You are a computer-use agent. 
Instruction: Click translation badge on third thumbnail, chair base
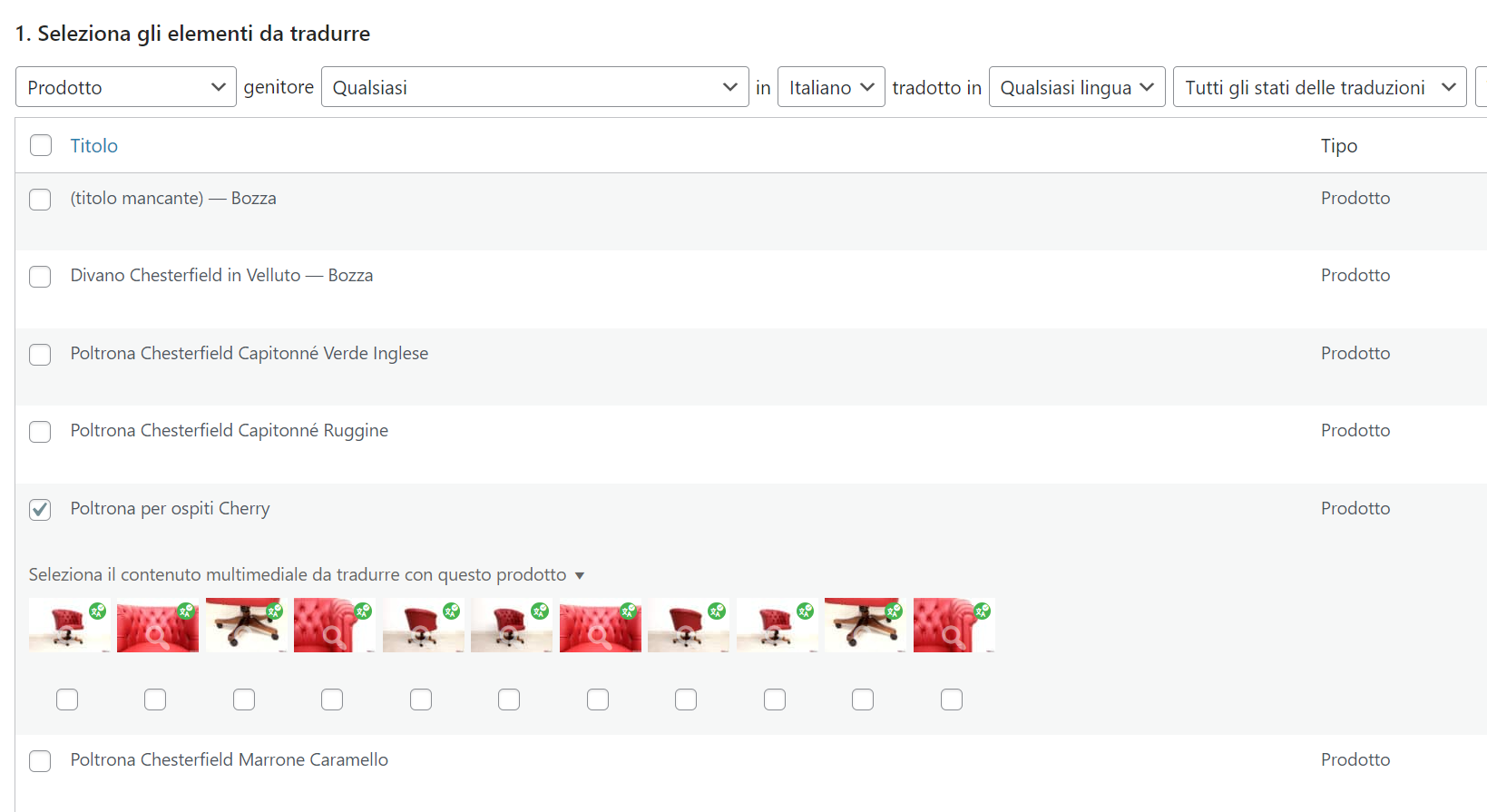coord(275,611)
